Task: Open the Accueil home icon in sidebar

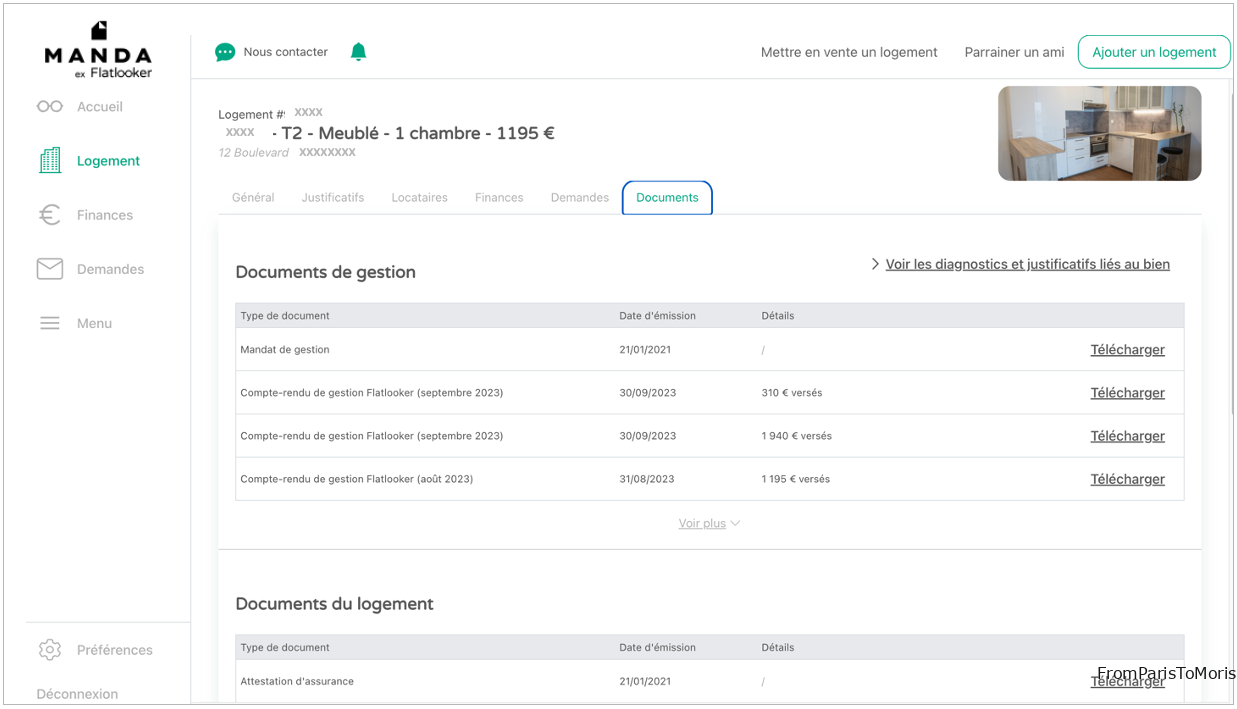Action: click(49, 106)
